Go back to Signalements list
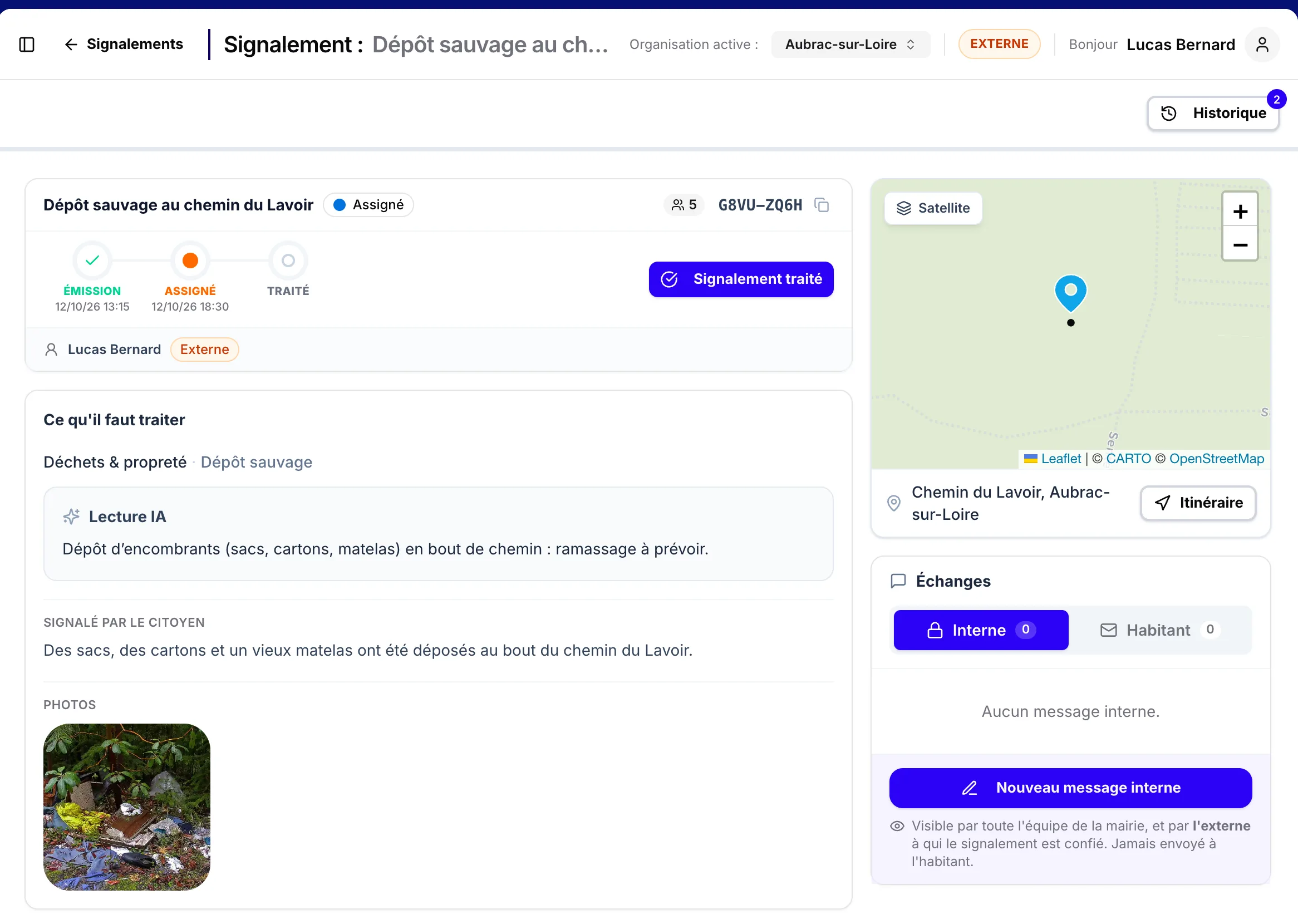 point(124,45)
